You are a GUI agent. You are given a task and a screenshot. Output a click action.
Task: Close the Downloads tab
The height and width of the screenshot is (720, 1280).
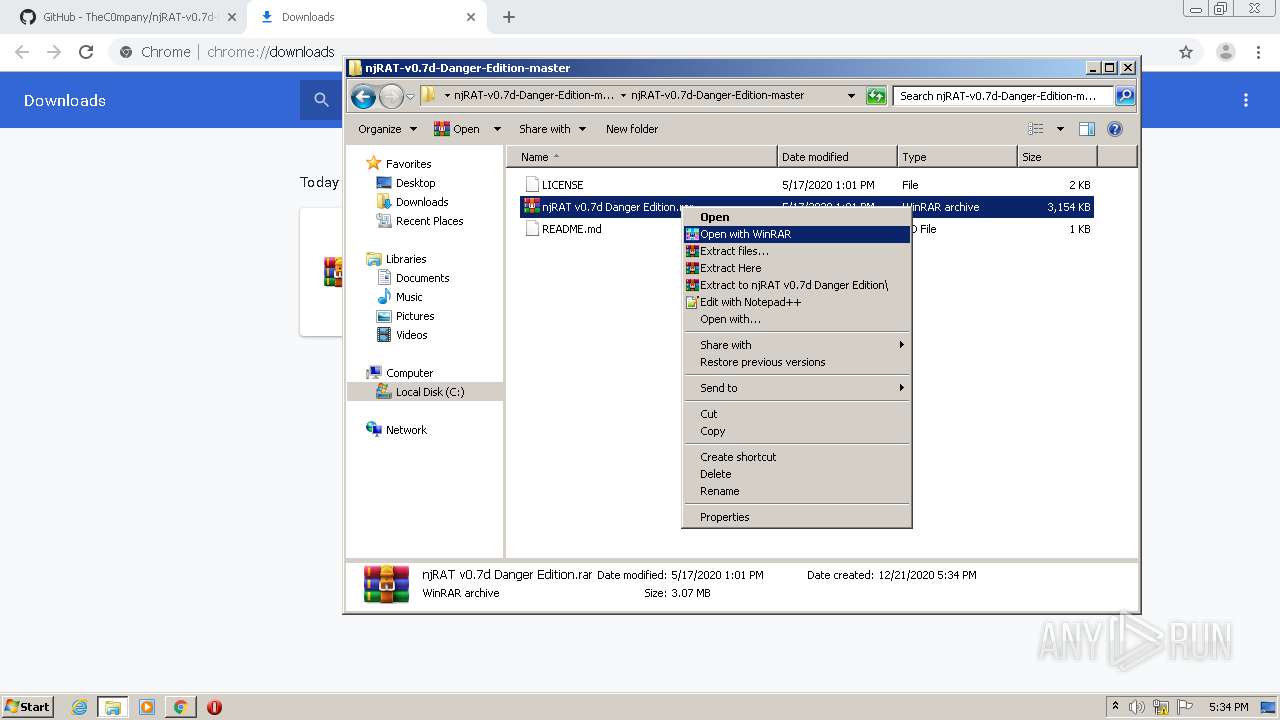tap(471, 17)
